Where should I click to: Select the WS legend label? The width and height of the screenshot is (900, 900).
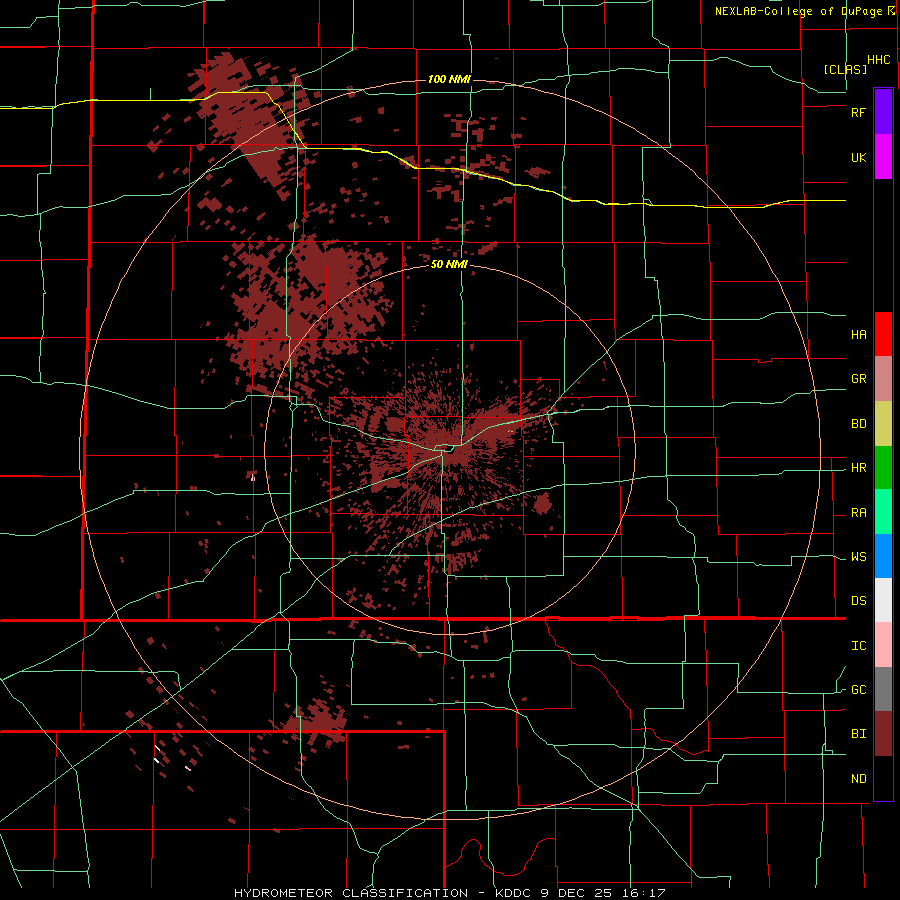(x=858, y=557)
